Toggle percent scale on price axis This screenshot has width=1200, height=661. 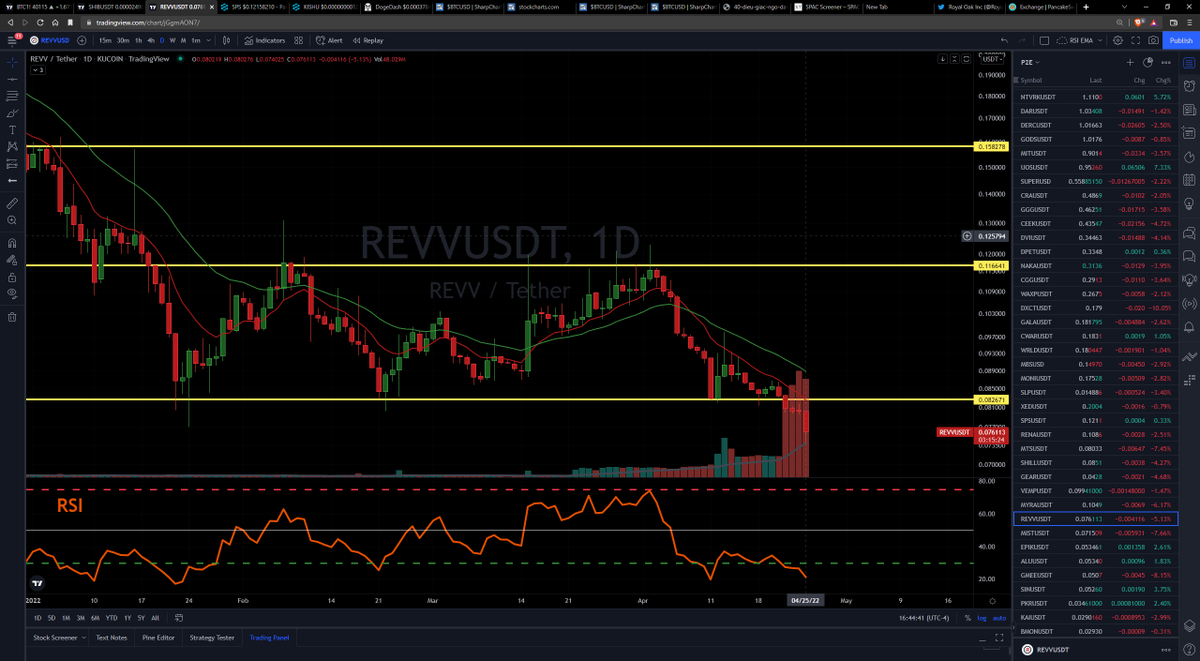click(967, 618)
